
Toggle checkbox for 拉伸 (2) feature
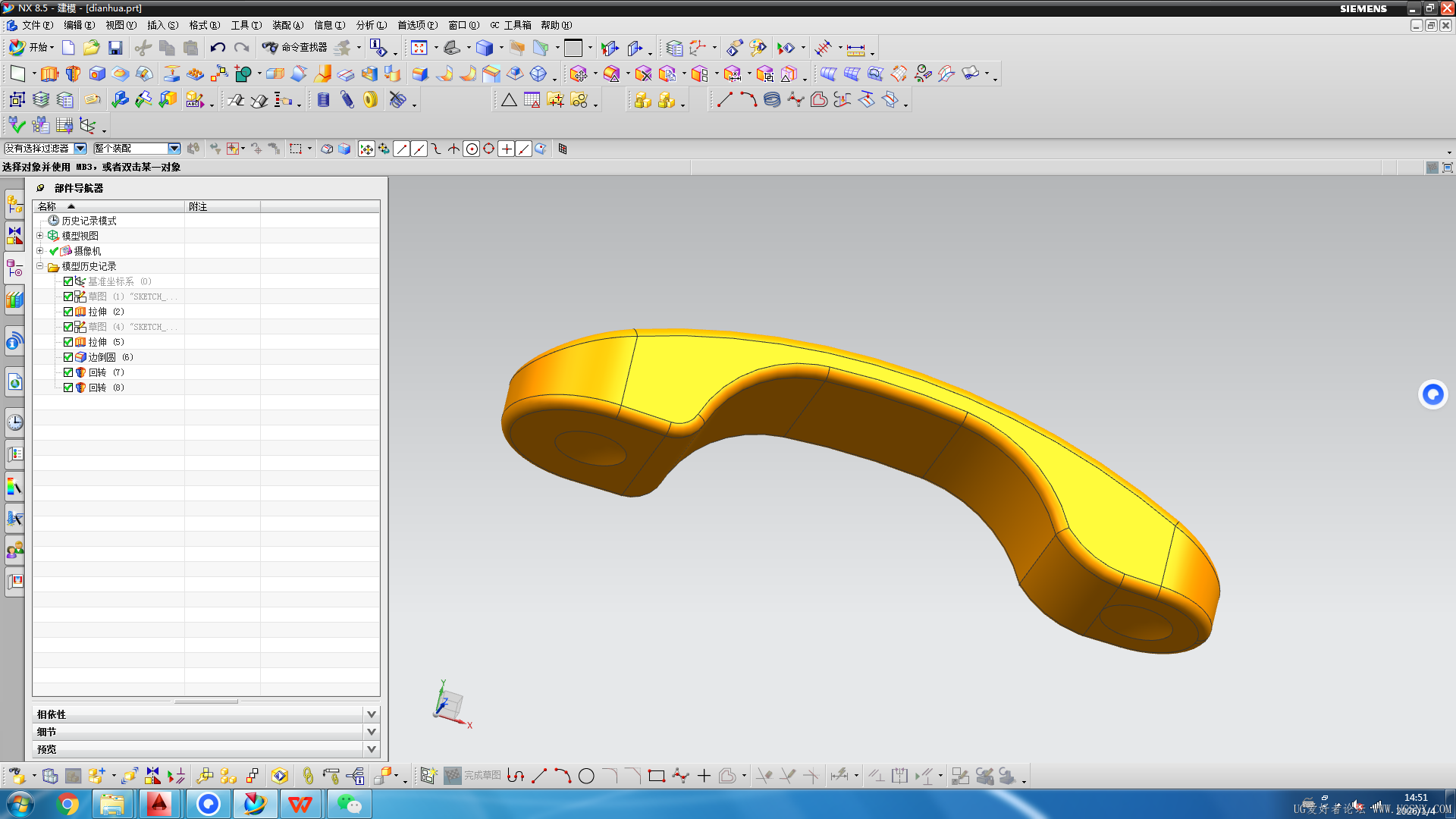coord(68,312)
